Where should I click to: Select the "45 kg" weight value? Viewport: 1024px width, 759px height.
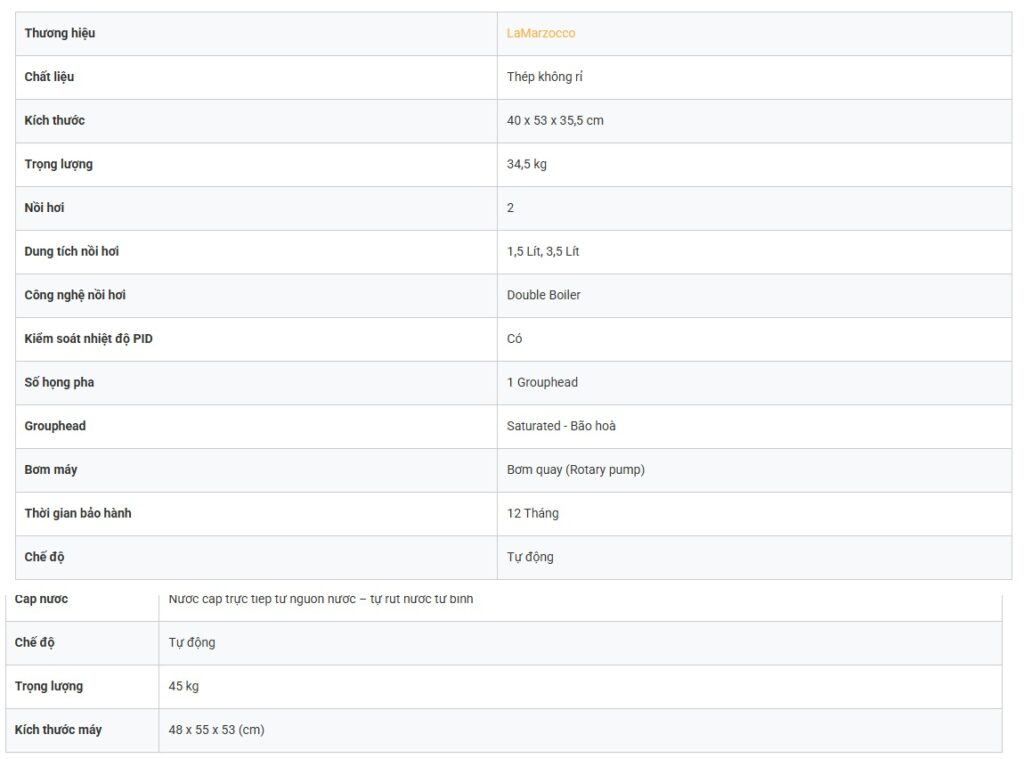184,686
